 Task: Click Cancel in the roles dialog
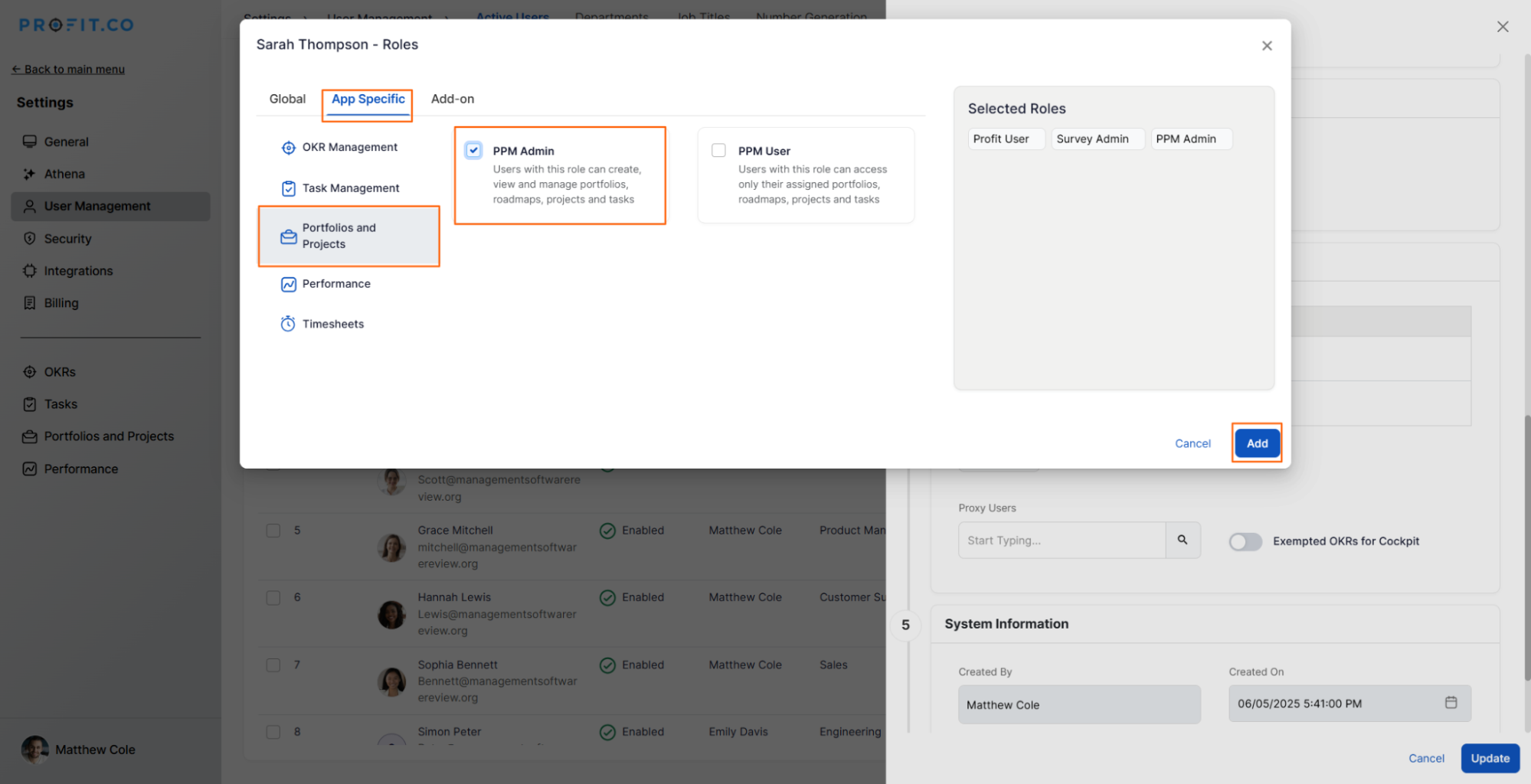[x=1192, y=444]
